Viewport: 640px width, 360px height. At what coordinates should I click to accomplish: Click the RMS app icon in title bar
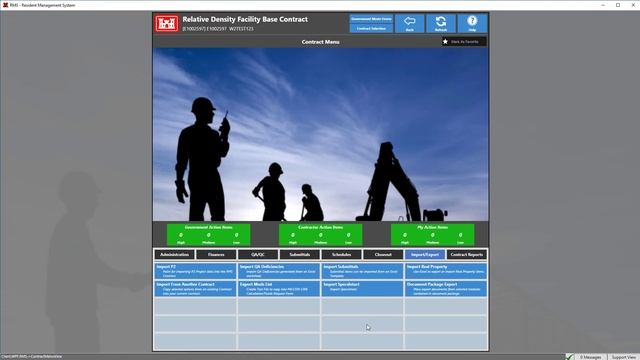5,5
